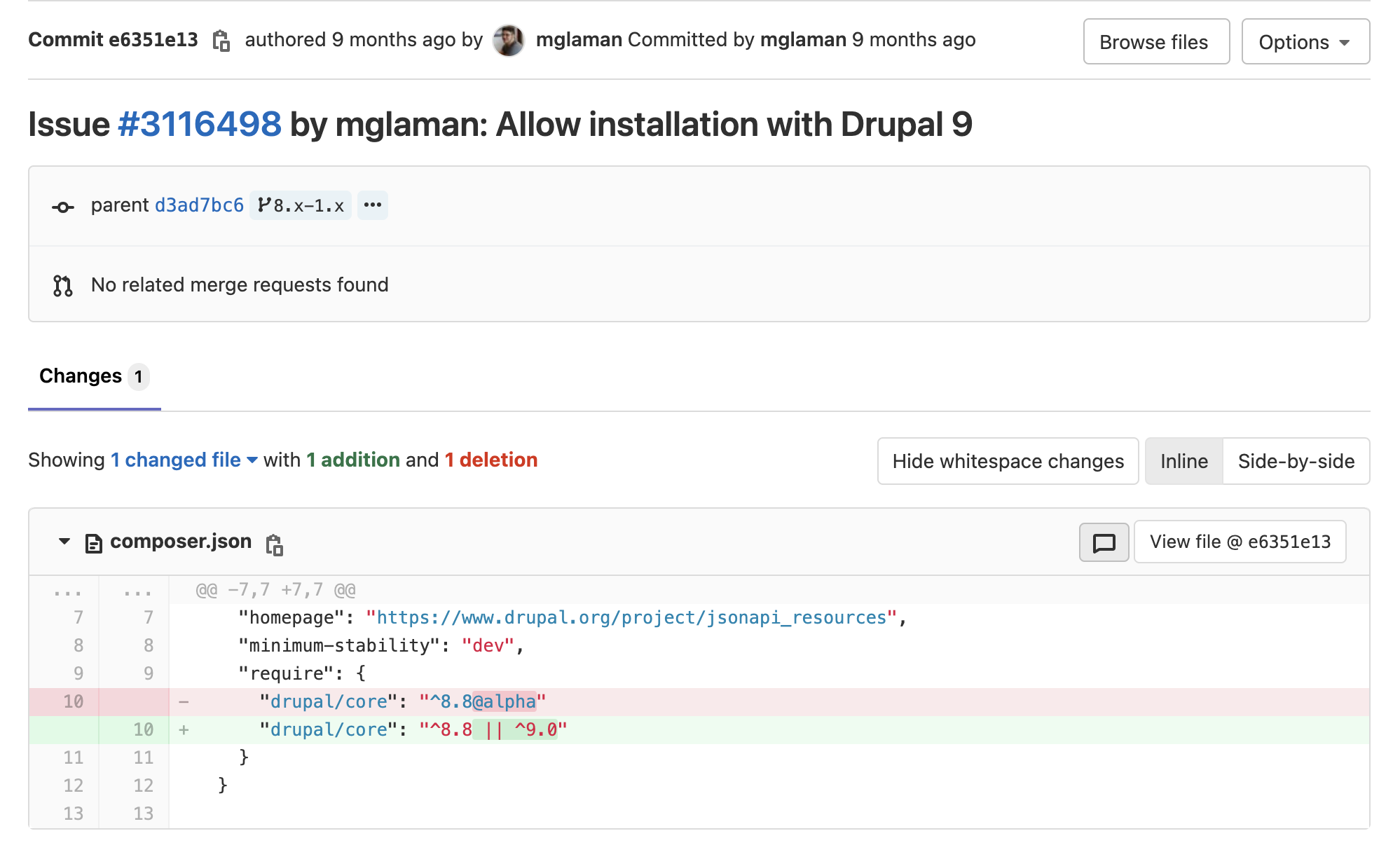Screen dimensions: 1400x845
Task: Click View file @ e6351e13
Action: pos(1240,542)
